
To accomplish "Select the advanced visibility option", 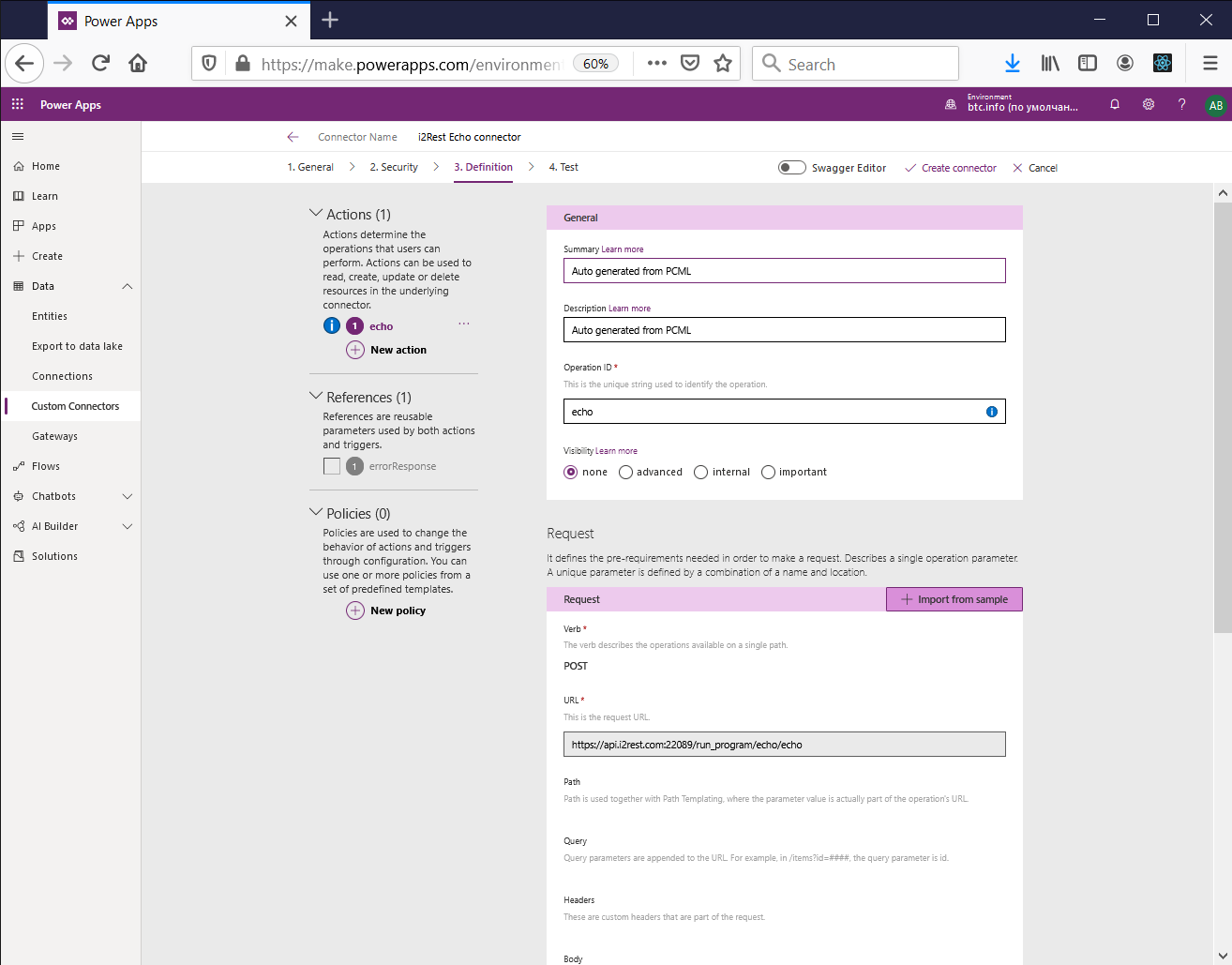I will 625,472.
